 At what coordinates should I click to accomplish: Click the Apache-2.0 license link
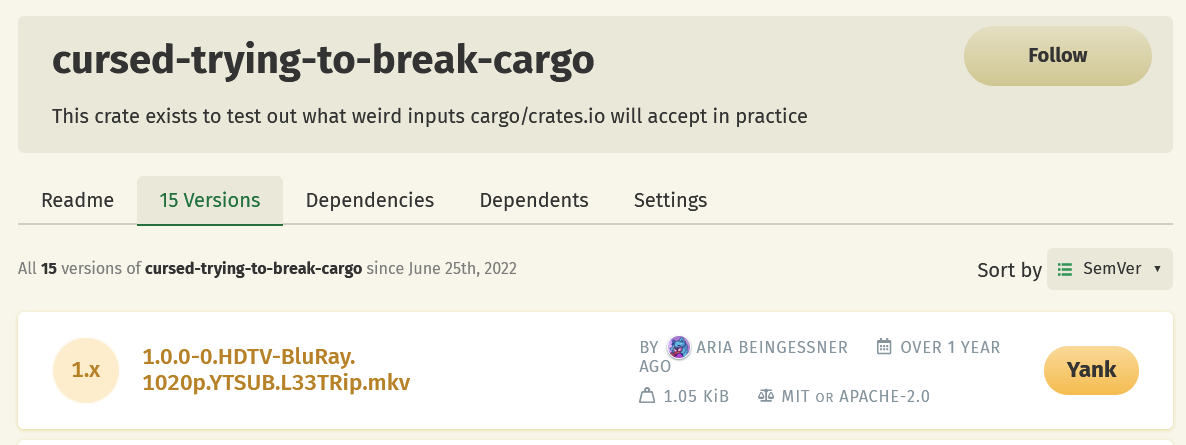tap(884, 396)
